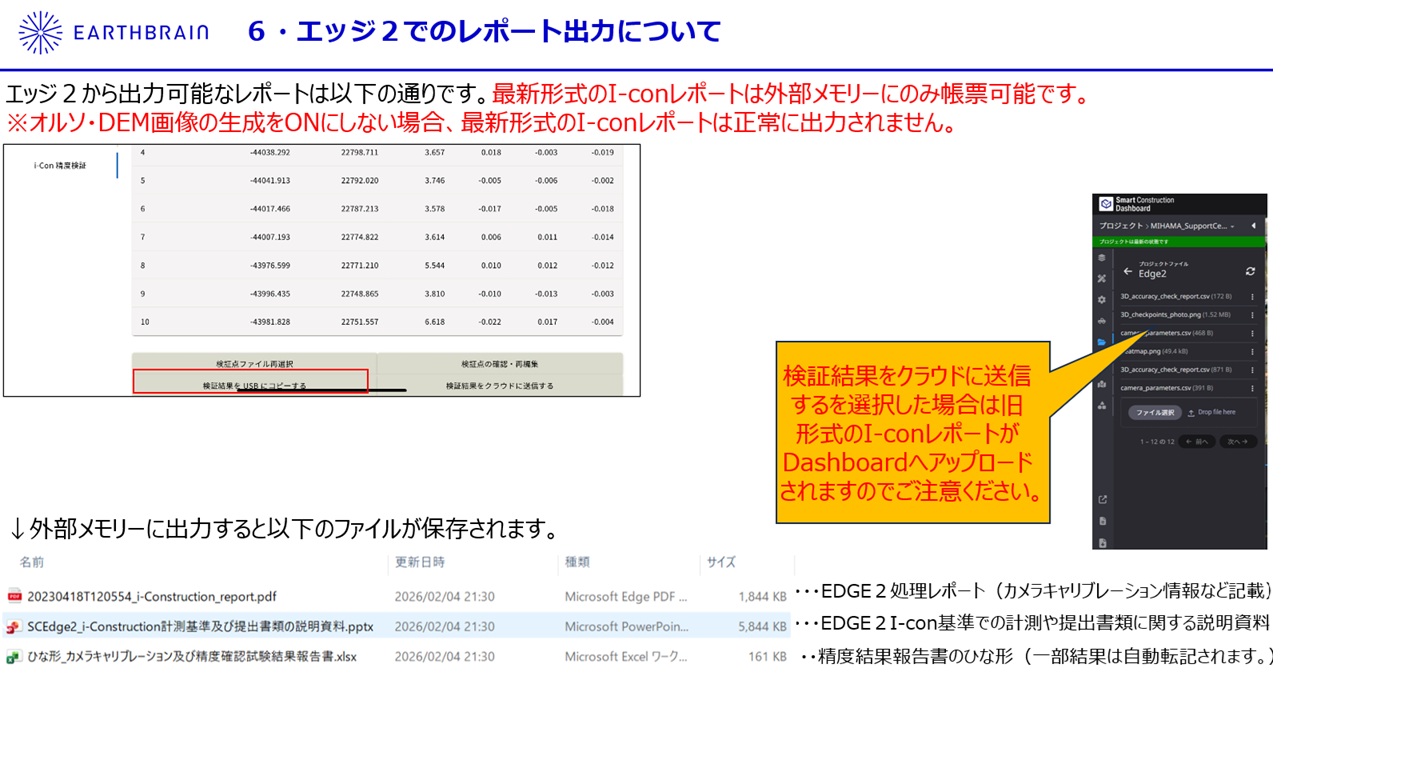This screenshot has height=769, width=1412.
Task: Select the blue folder icon in Dashboard sidebar
Action: [x=1102, y=342]
